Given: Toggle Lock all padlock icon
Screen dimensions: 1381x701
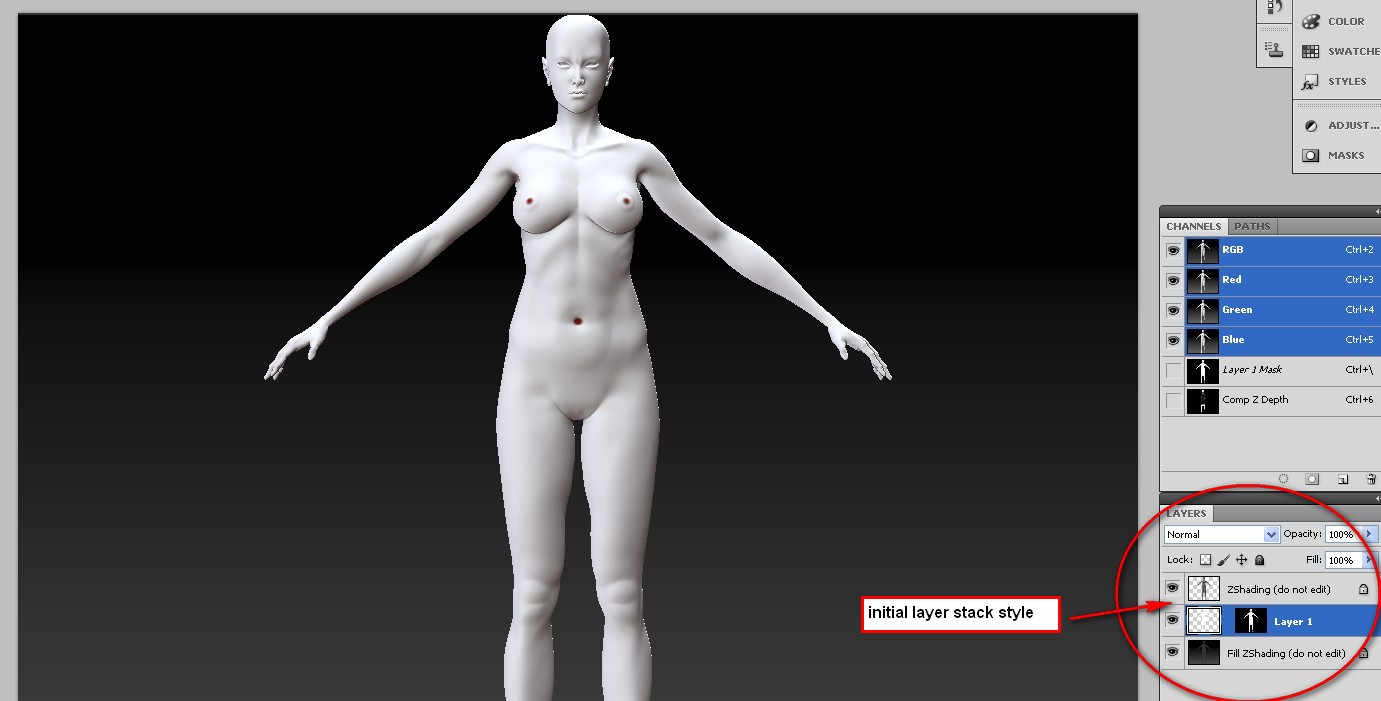Looking at the screenshot, I should [x=1259, y=560].
